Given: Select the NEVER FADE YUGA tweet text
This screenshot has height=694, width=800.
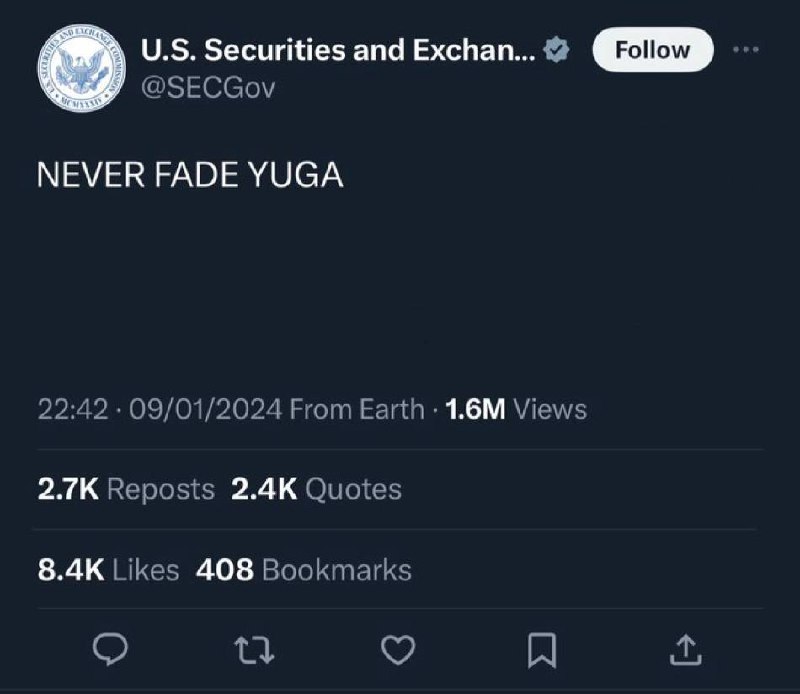Looking at the screenshot, I should click(190, 175).
